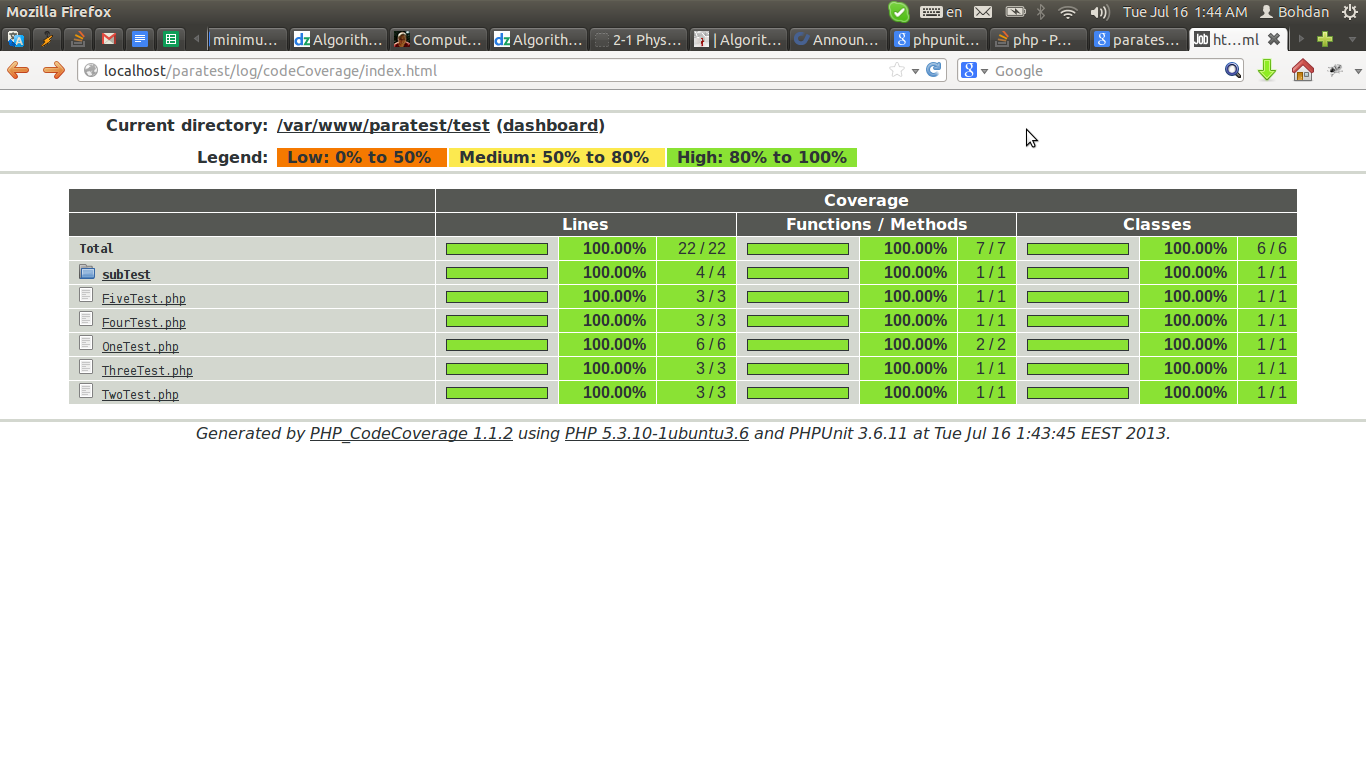This screenshot has width=1366, height=768.
Task: Open the PHP 5.3.10-1ubuntu3.6 link
Action: [x=657, y=433]
